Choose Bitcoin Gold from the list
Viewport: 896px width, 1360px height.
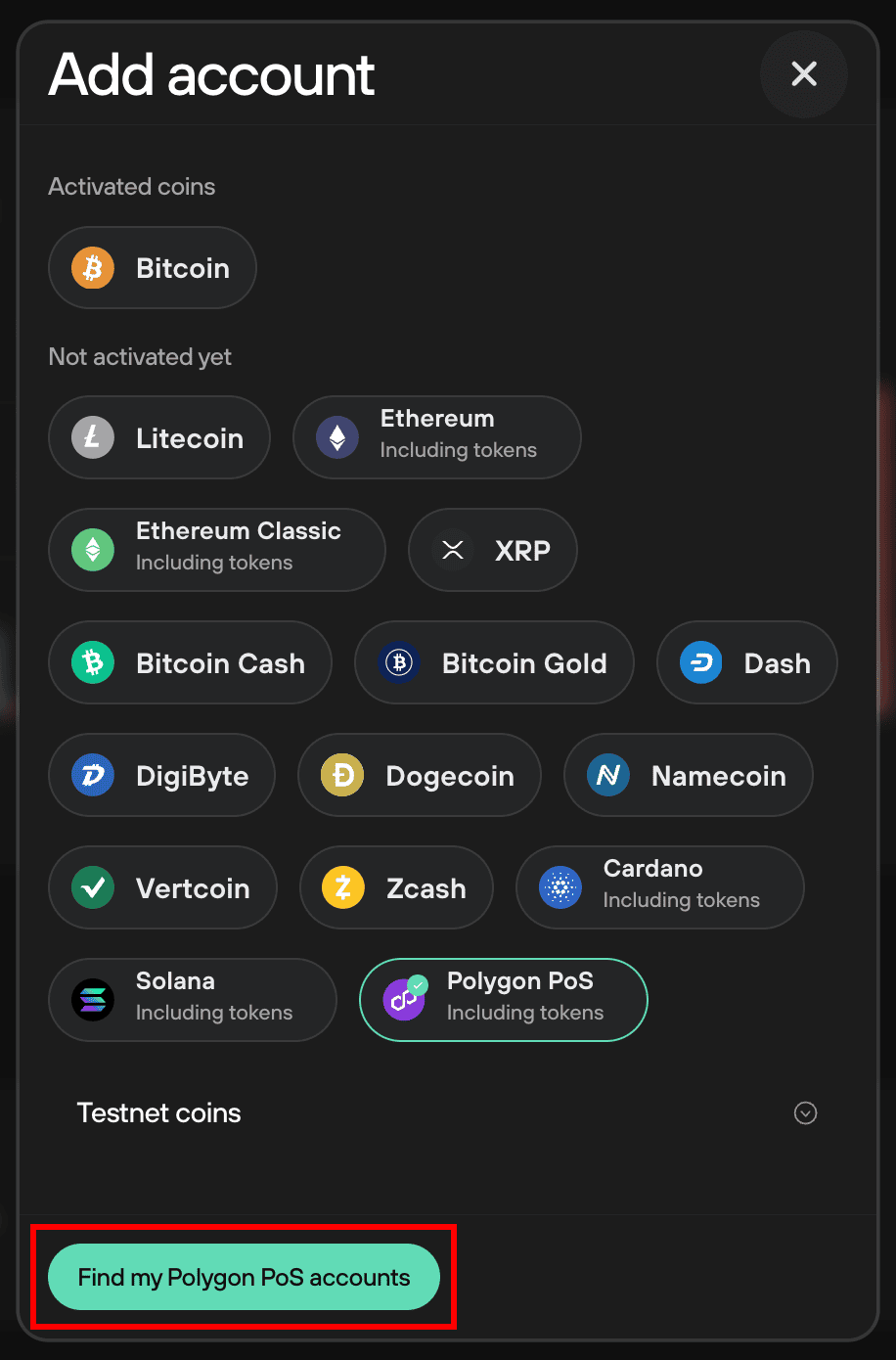[x=494, y=662]
